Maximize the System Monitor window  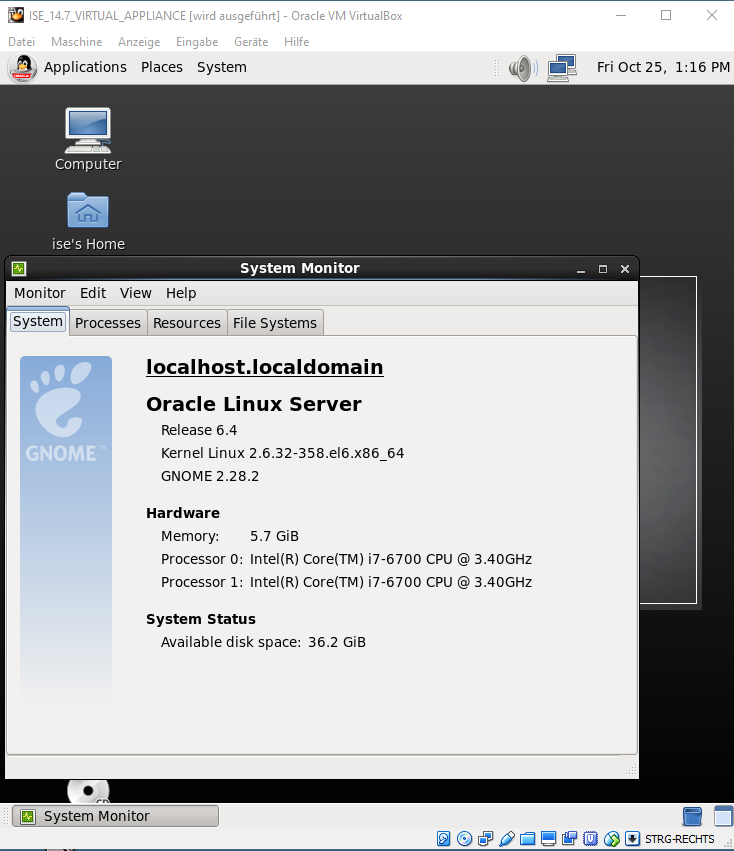click(x=603, y=269)
